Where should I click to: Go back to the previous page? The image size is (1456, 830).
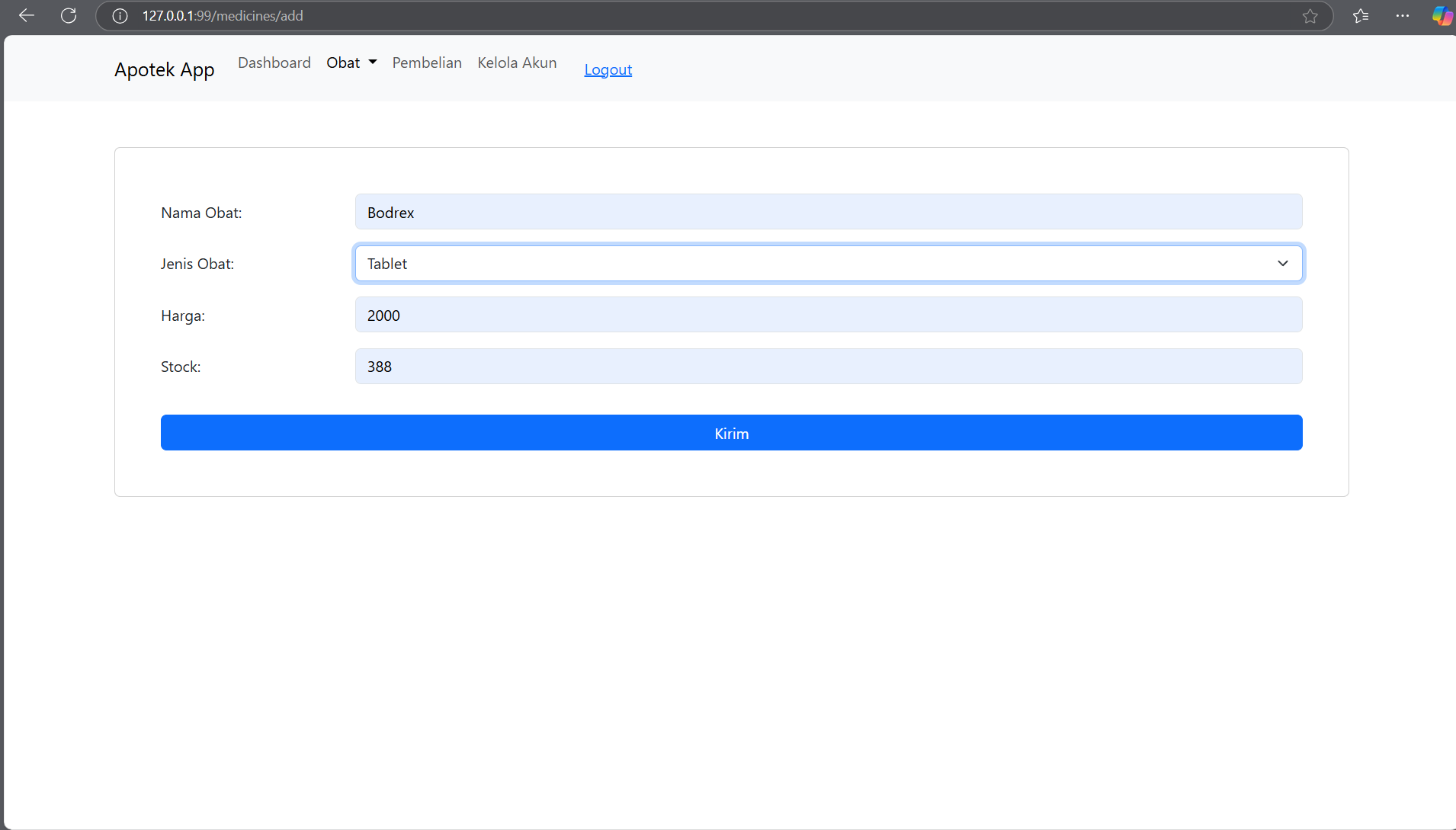pyautogui.click(x=27, y=16)
